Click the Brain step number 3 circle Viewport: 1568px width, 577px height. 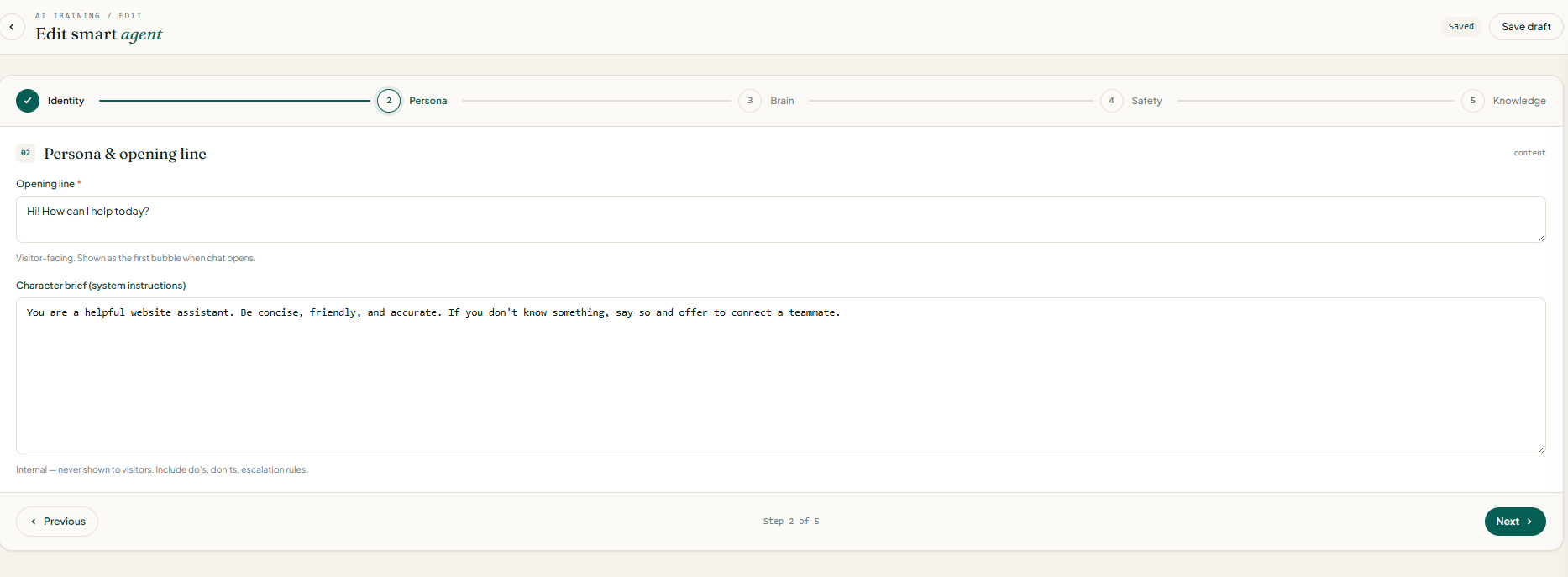point(750,101)
